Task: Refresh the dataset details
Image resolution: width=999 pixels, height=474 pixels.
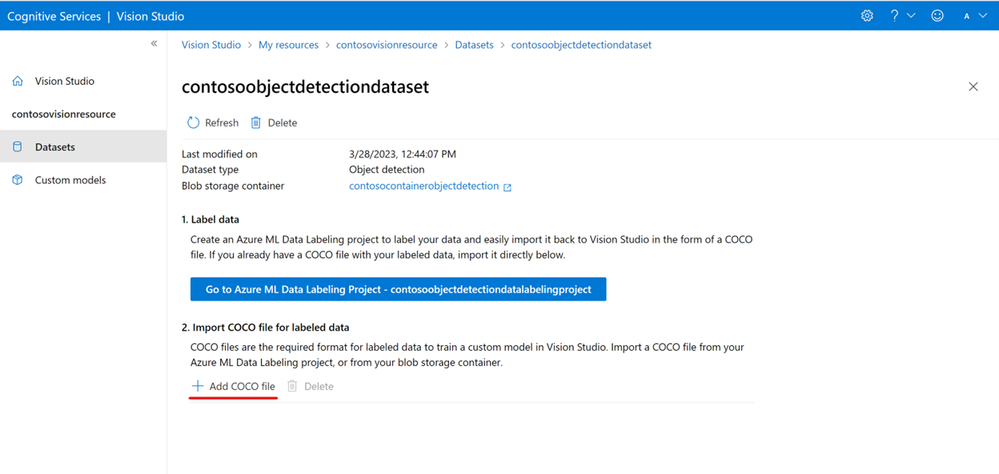Action: [x=213, y=123]
